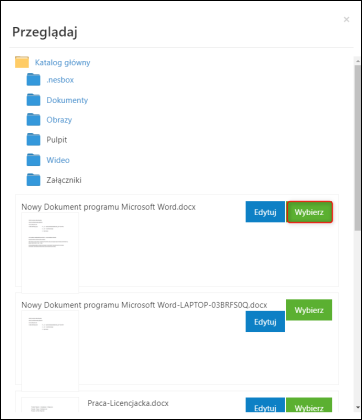Close the Przeglądaj dialog
362x420 pixels.
[x=346, y=20]
